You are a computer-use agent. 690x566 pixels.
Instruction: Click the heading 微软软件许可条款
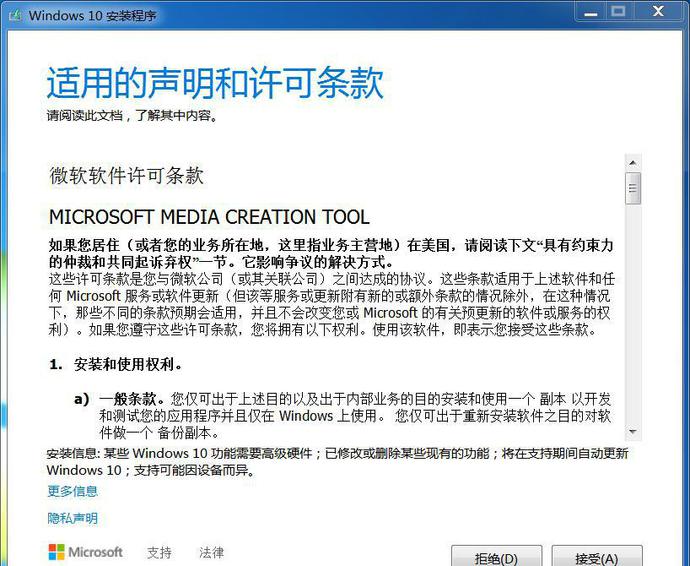(126, 176)
